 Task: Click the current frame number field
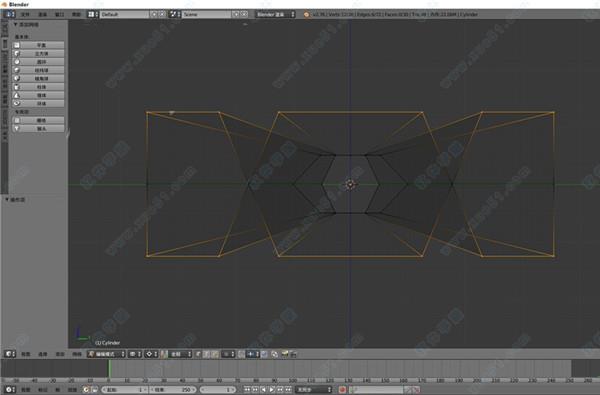[219, 390]
